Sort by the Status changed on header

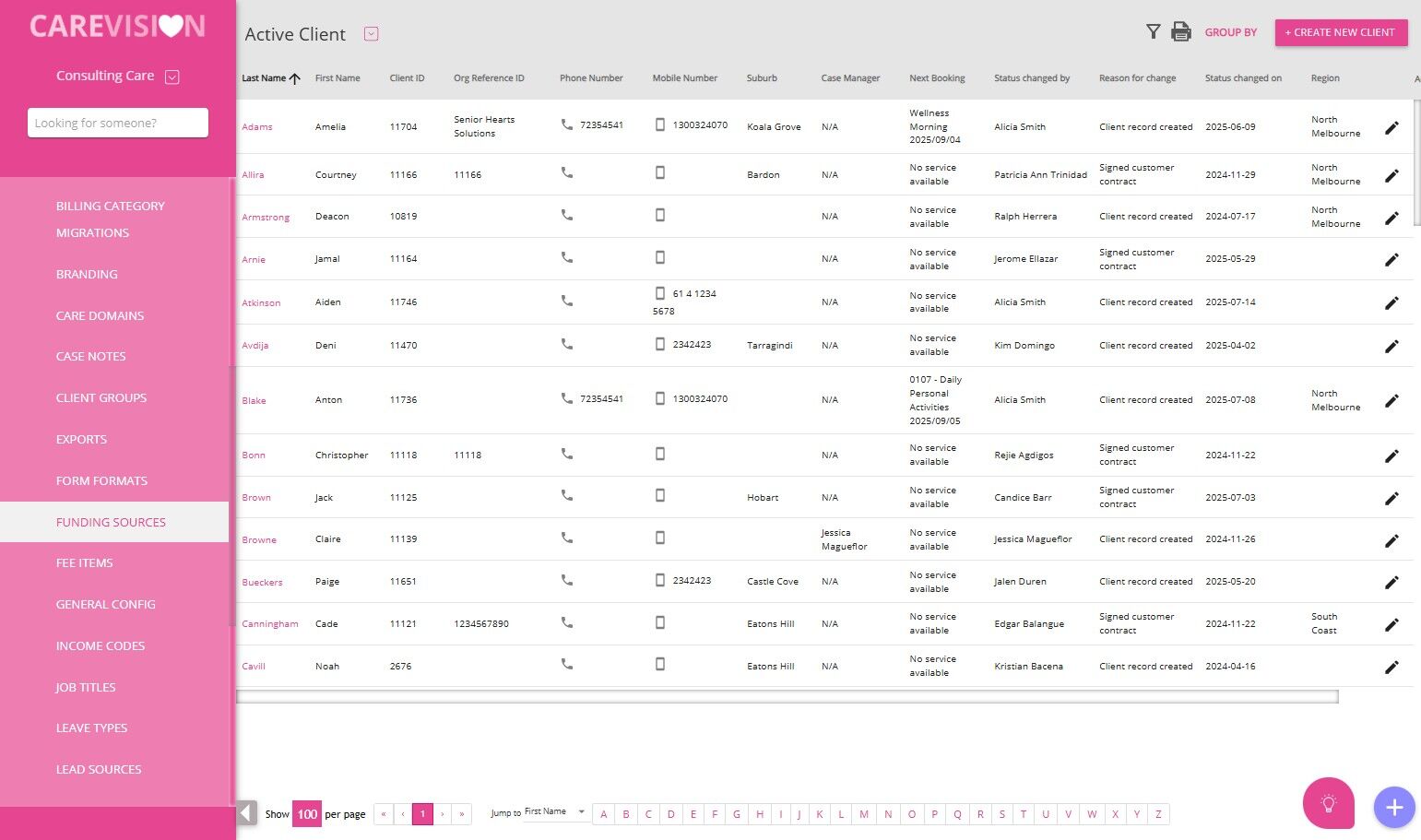(1243, 78)
